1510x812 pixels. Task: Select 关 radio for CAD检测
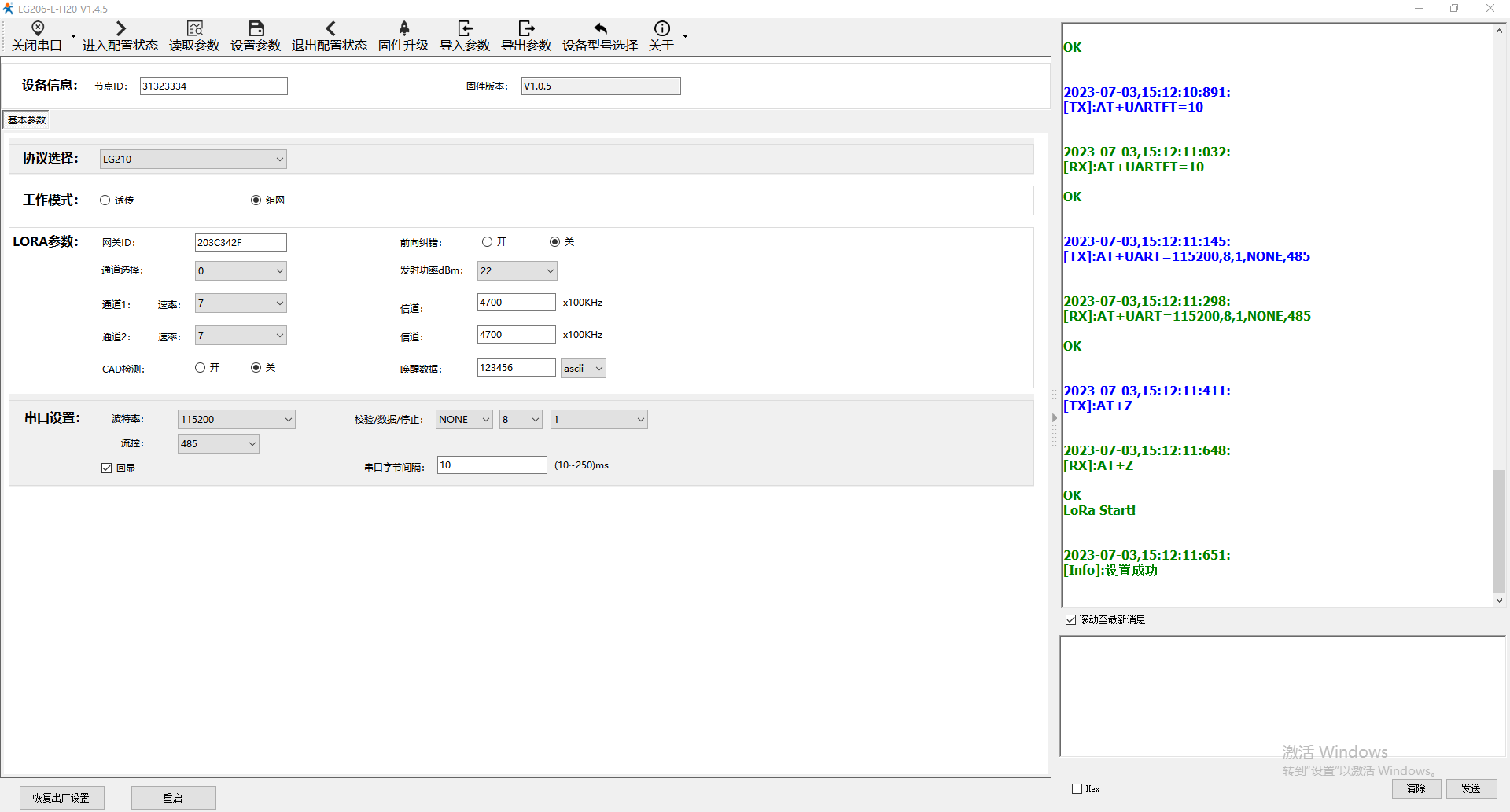coord(256,368)
